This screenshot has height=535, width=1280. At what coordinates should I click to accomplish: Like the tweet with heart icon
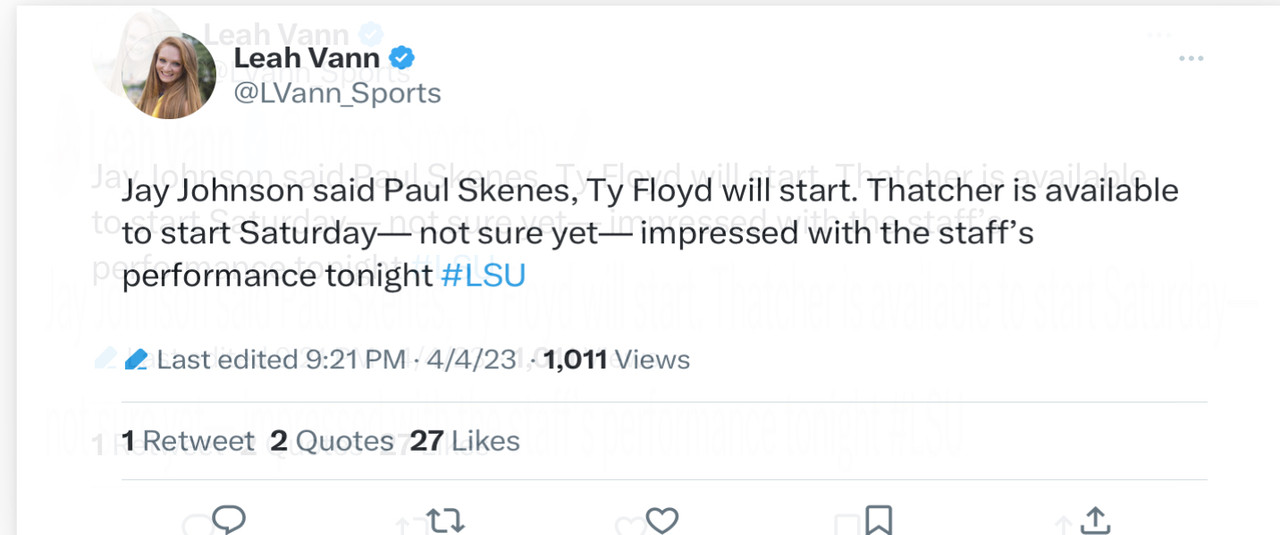click(662, 519)
